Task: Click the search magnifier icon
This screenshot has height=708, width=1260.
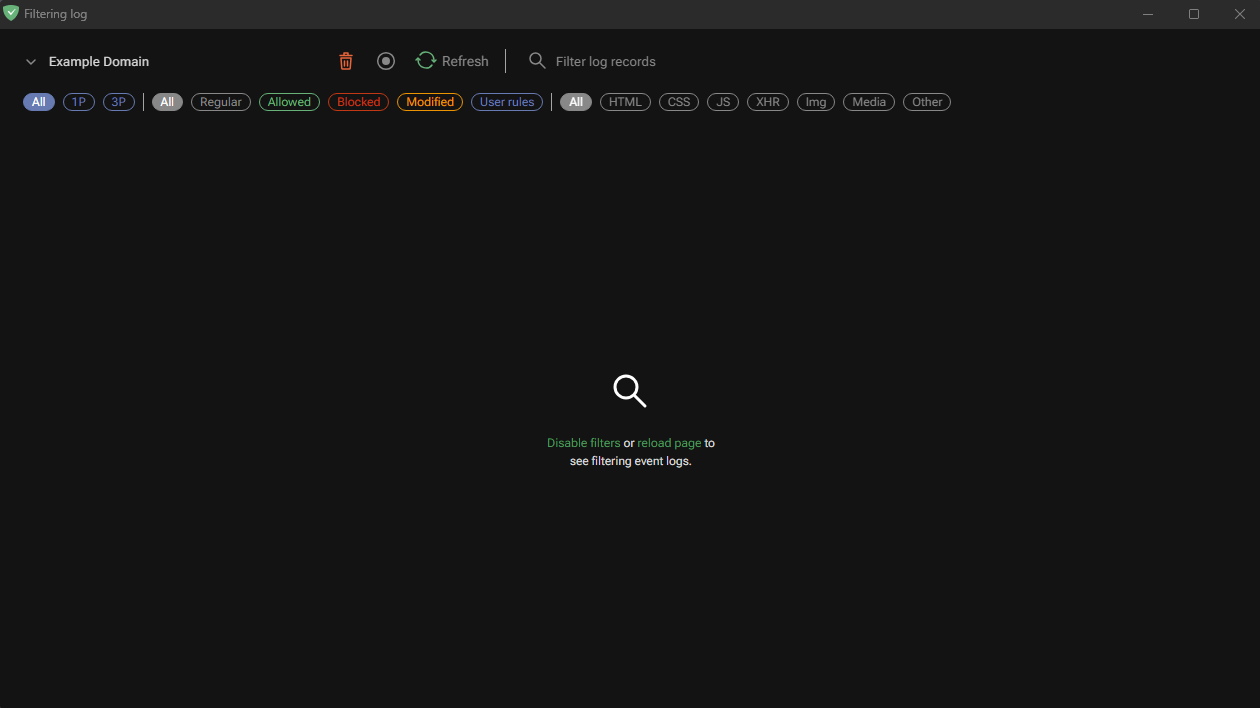Action: [537, 61]
